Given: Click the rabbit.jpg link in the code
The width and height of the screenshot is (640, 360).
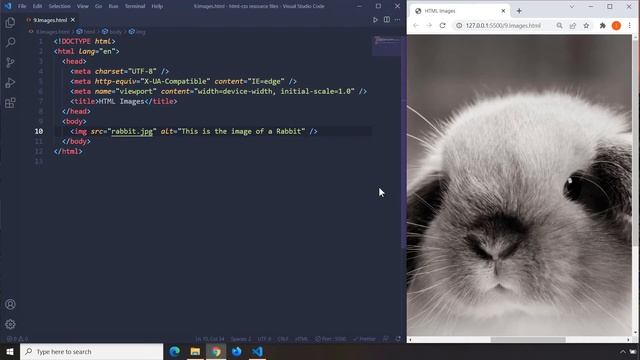Looking at the screenshot, I should pos(132,131).
